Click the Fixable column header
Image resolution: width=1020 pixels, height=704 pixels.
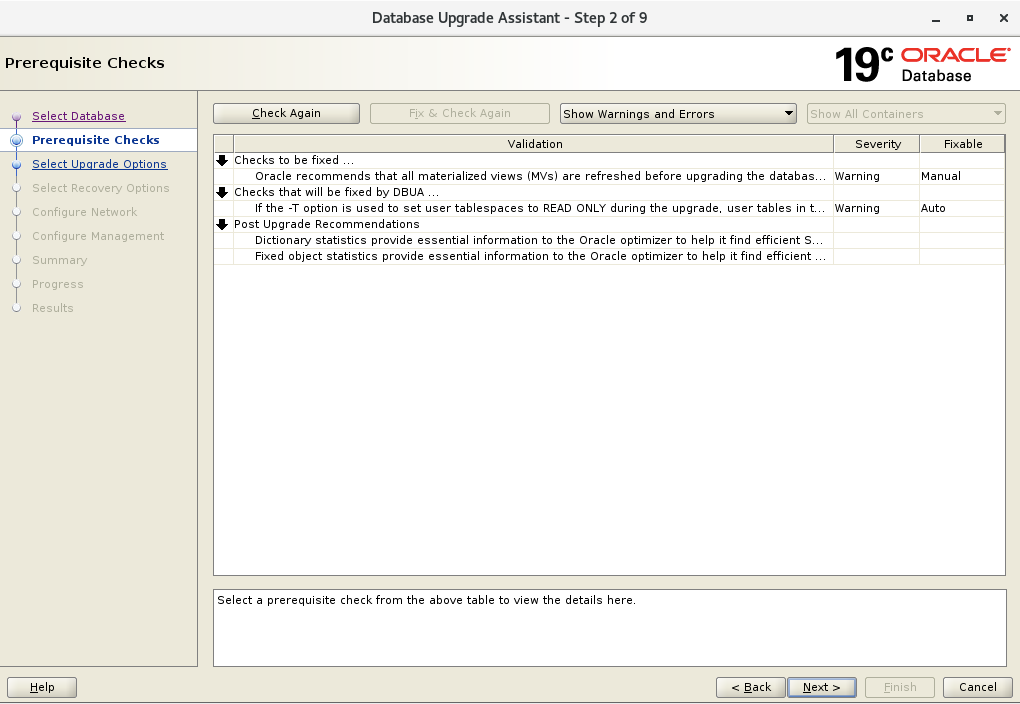[963, 144]
